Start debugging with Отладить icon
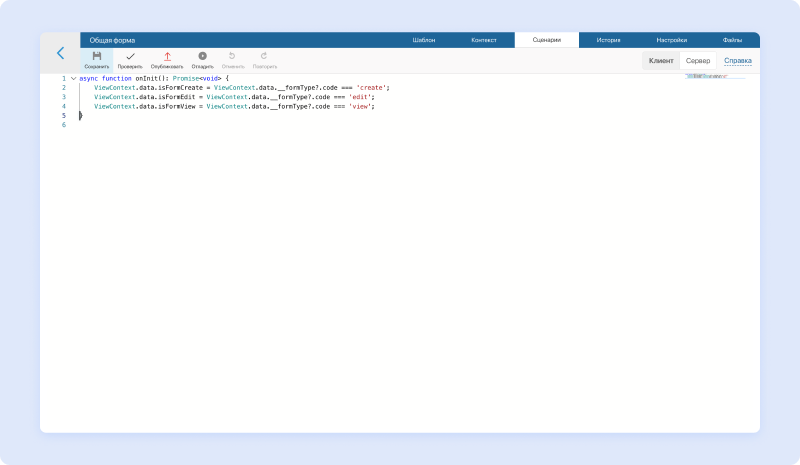800x465 pixels. (x=202, y=57)
